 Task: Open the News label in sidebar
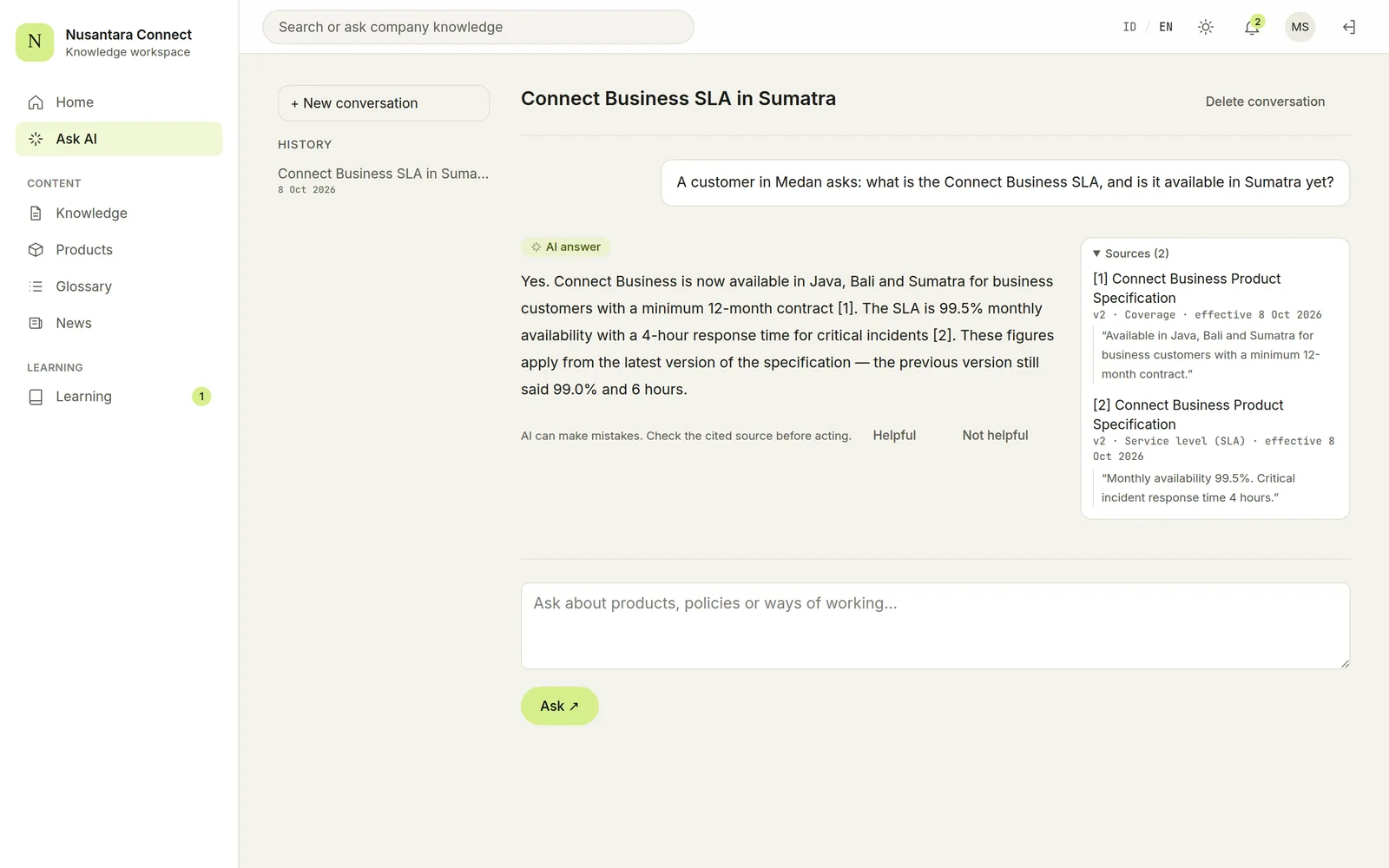(x=74, y=323)
